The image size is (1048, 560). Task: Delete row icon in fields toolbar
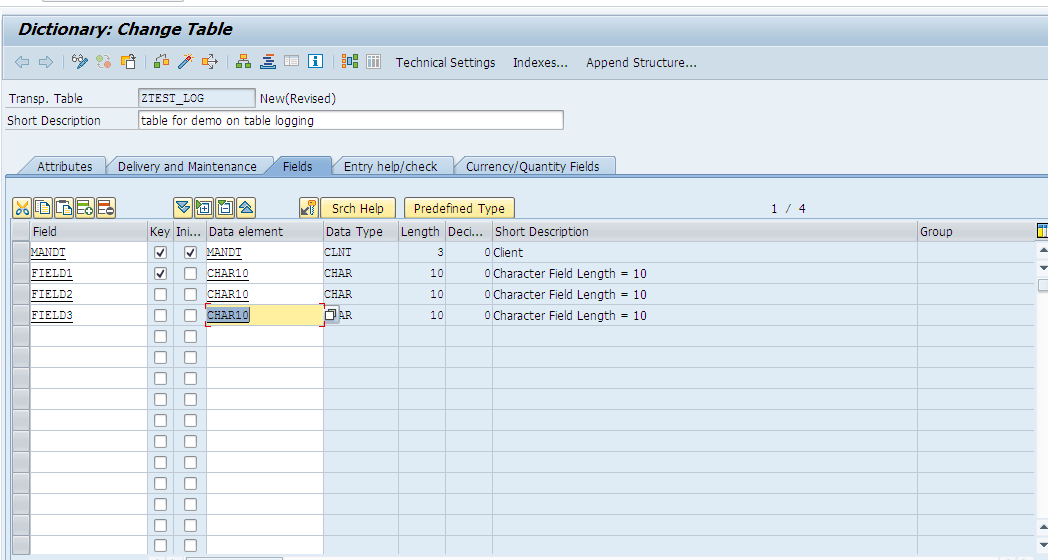[106, 208]
